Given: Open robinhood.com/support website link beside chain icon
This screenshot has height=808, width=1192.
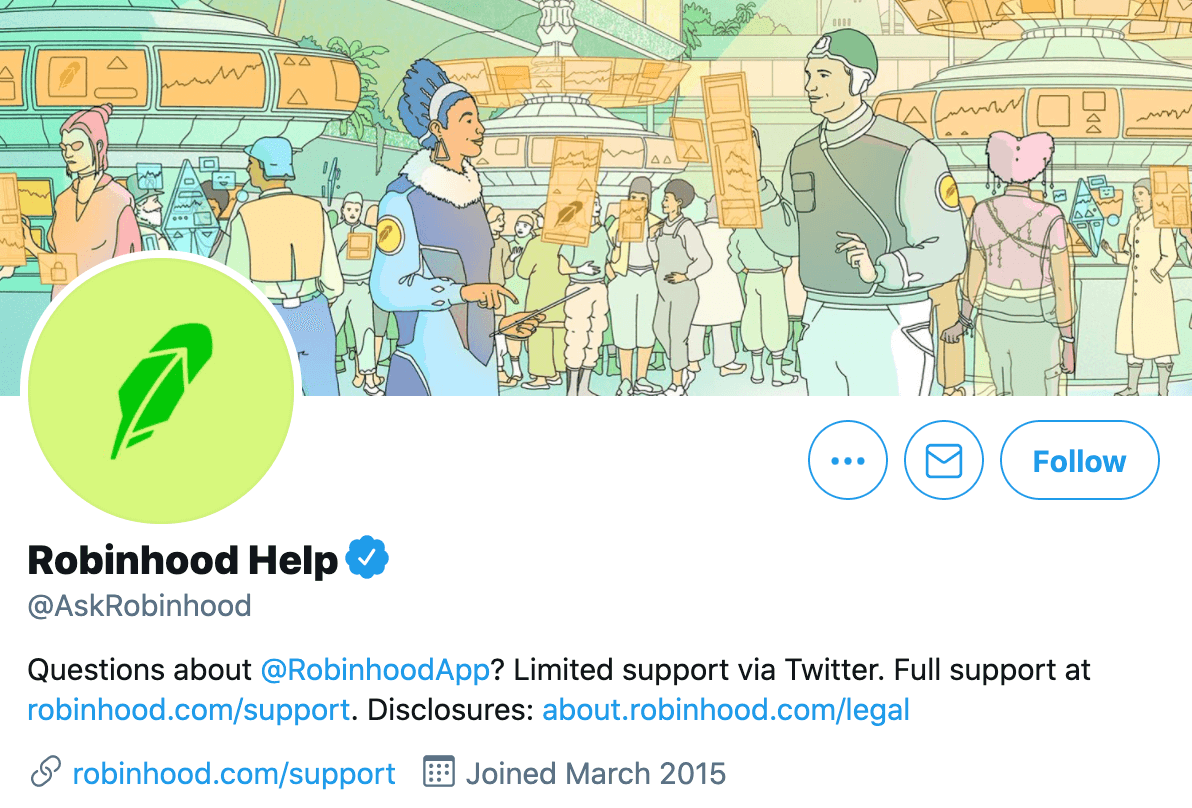Looking at the screenshot, I should 233,774.
